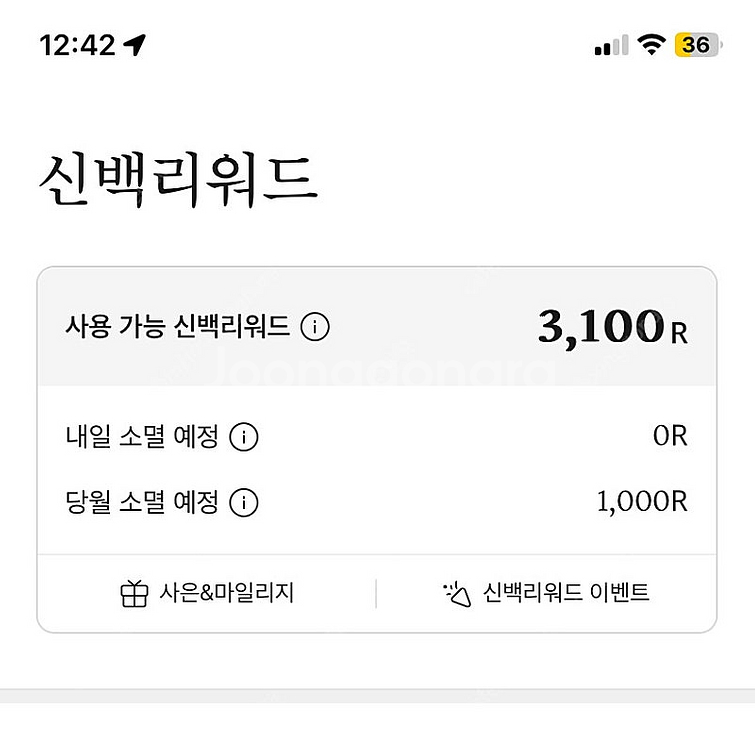Screen dimensions: 755x750
Task: Tap info icon beside 사용 가능 신백리워드
Action: (x=315, y=326)
